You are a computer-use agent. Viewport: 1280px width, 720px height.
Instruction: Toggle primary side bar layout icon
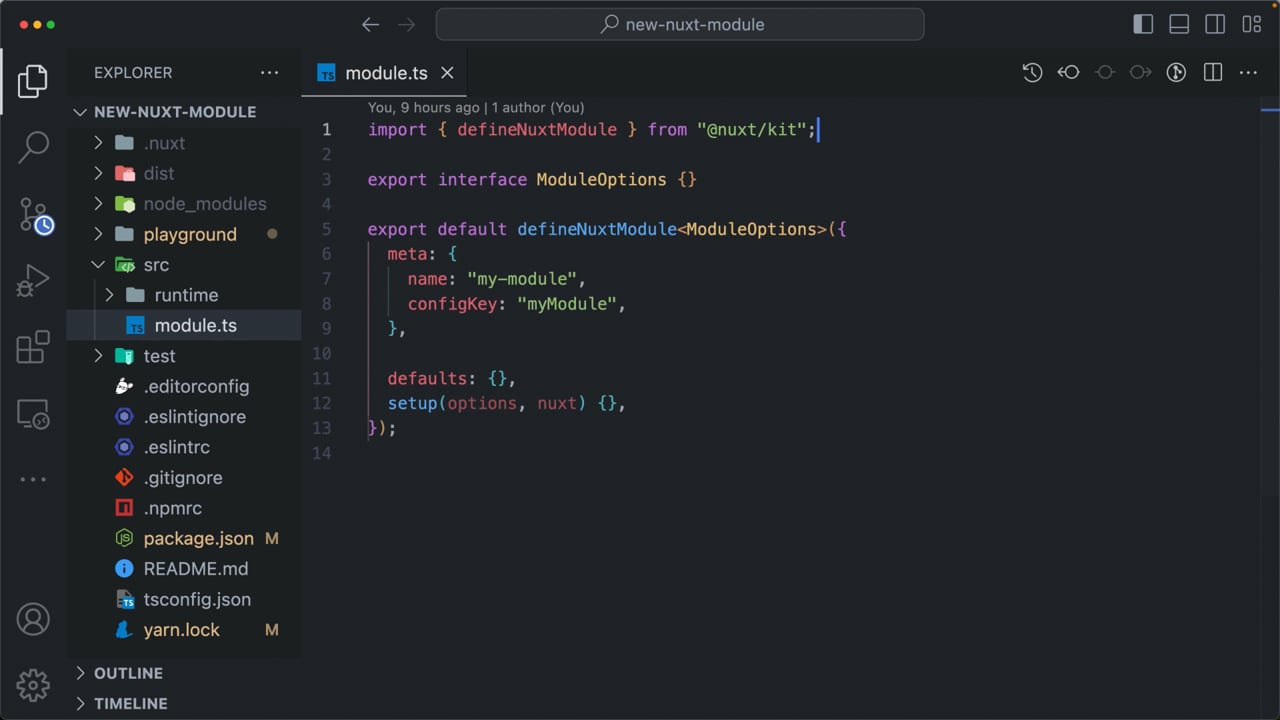pos(1143,24)
